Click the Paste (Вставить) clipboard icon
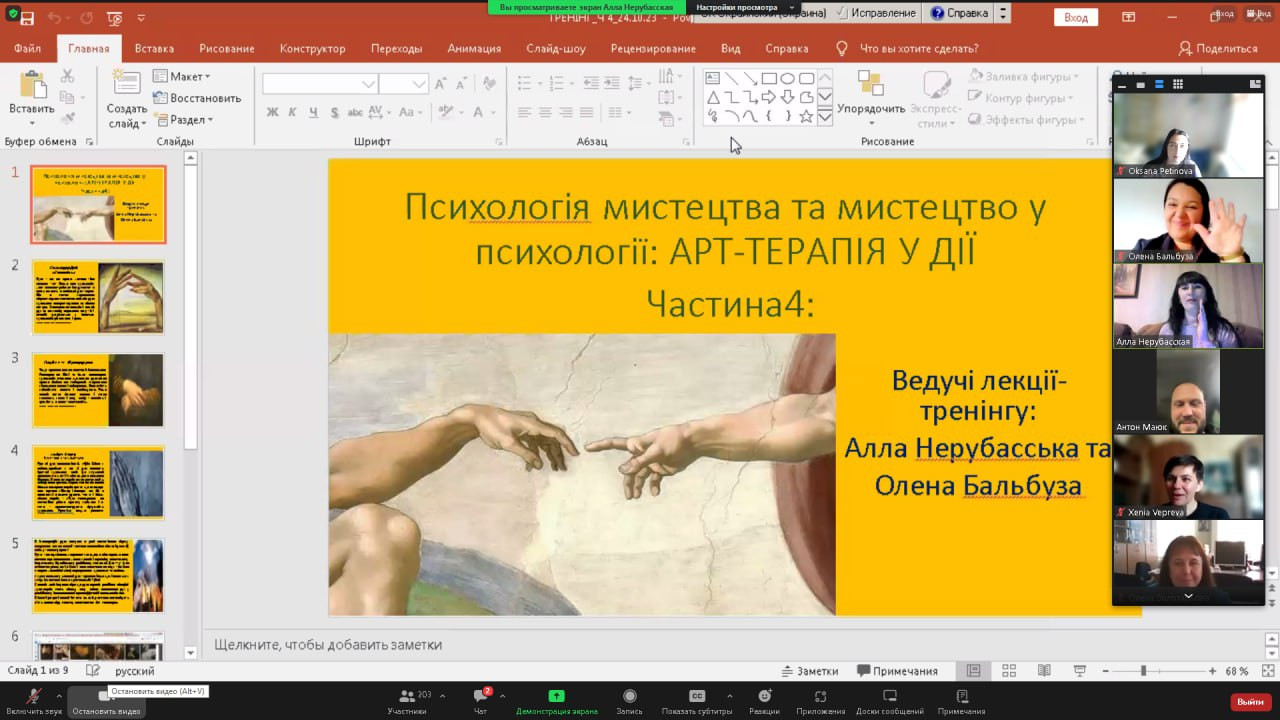Viewport: 1280px width, 720px height. [32, 86]
